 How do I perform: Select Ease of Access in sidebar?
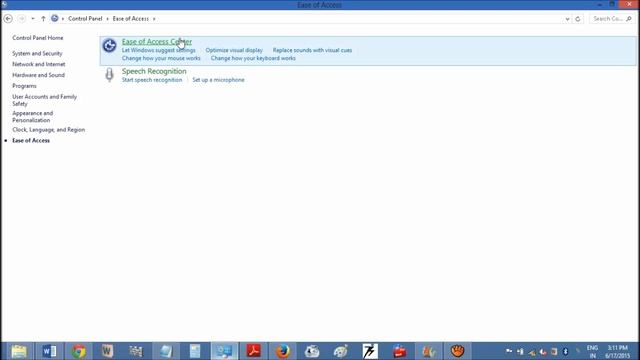[31, 140]
